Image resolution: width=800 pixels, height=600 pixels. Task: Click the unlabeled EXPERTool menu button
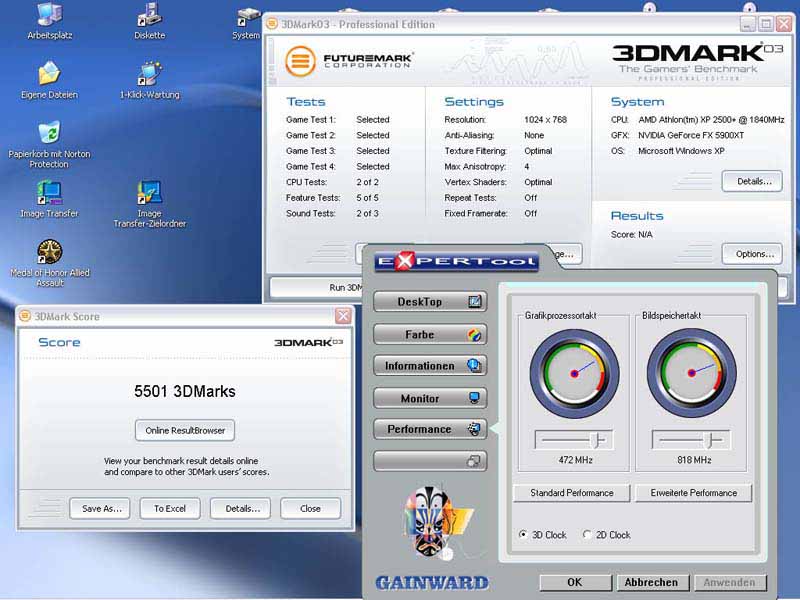pyautogui.click(x=430, y=461)
